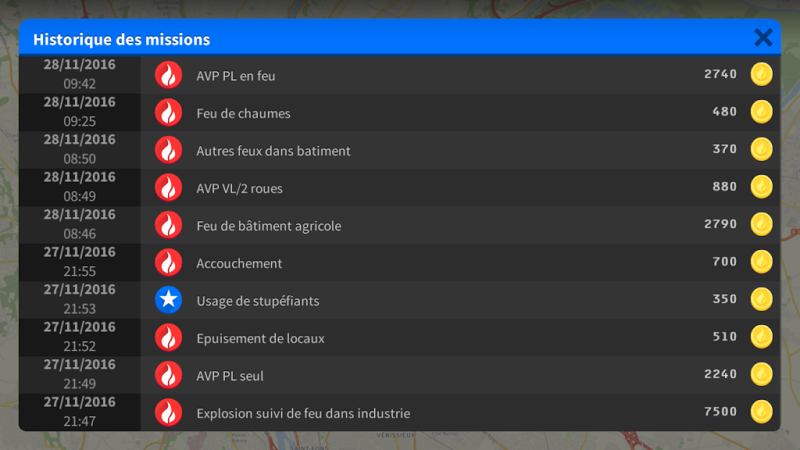This screenshot has width=800, height=450.
Task: Select Explosion suivi de feu dans industrie
Action: coord(303,413)
